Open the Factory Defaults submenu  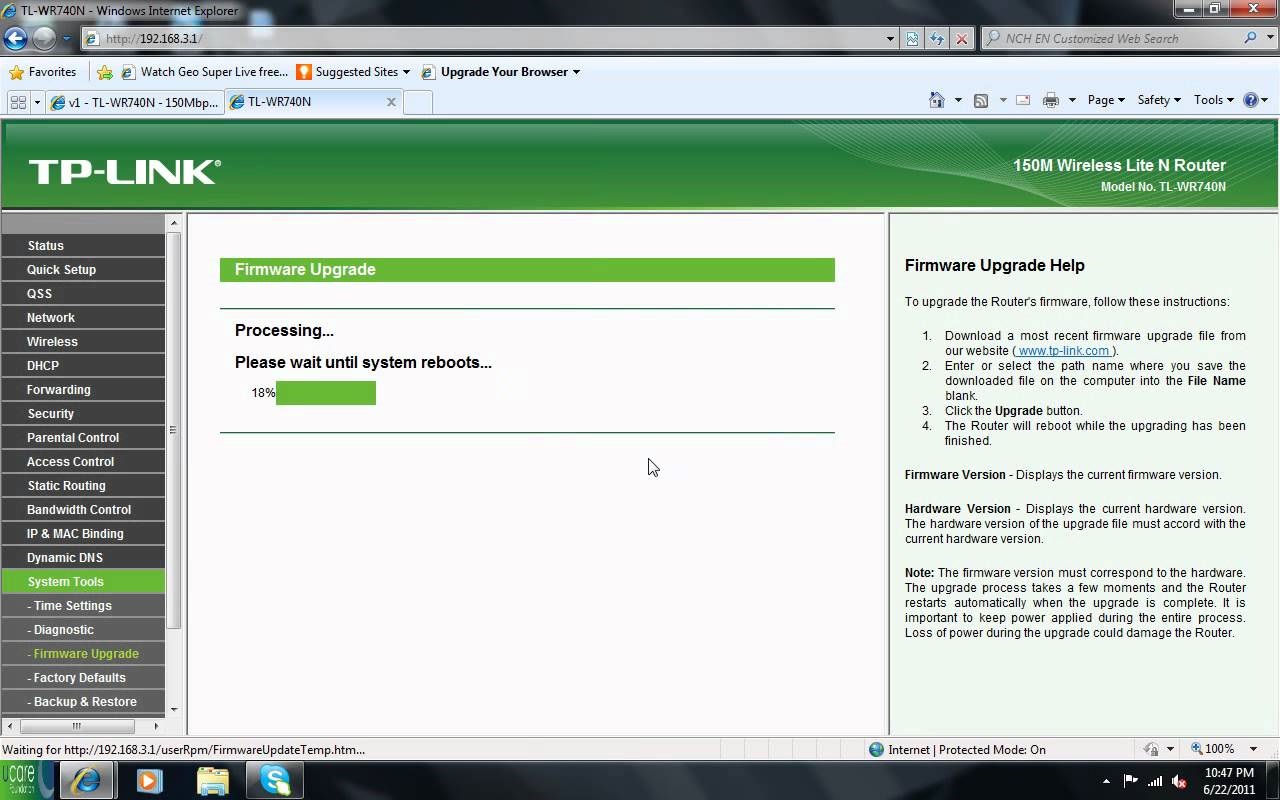83,677
